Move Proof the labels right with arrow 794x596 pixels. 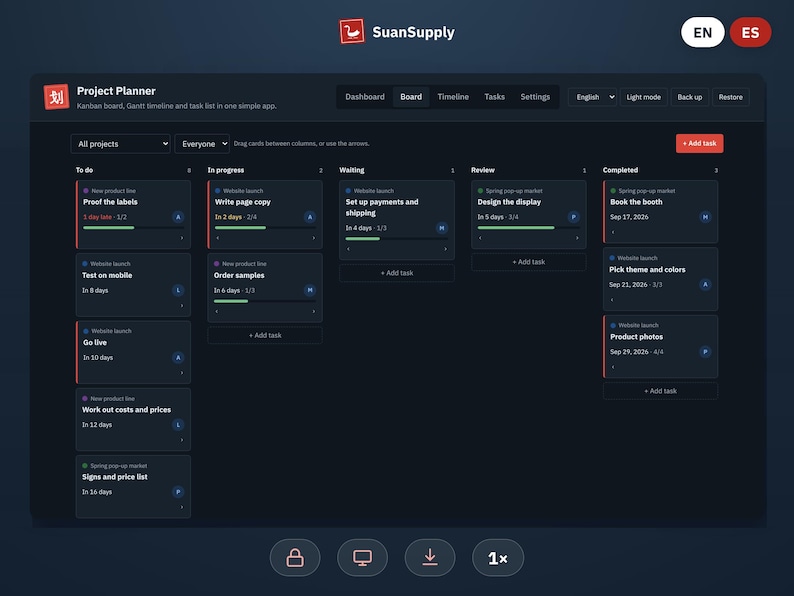(x=182, y=238)
